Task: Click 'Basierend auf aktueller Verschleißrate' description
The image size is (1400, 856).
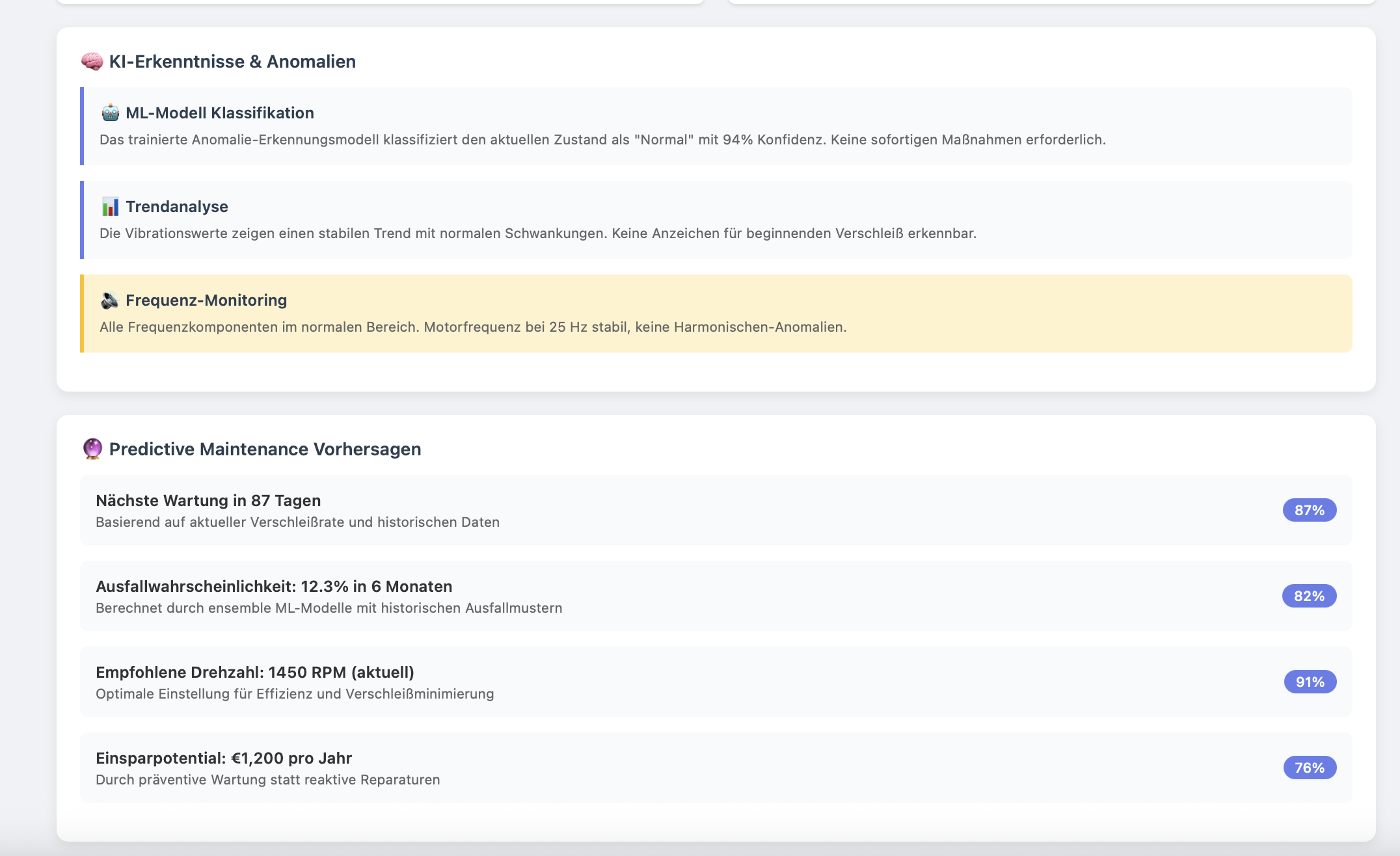Action: click(297, 522)
